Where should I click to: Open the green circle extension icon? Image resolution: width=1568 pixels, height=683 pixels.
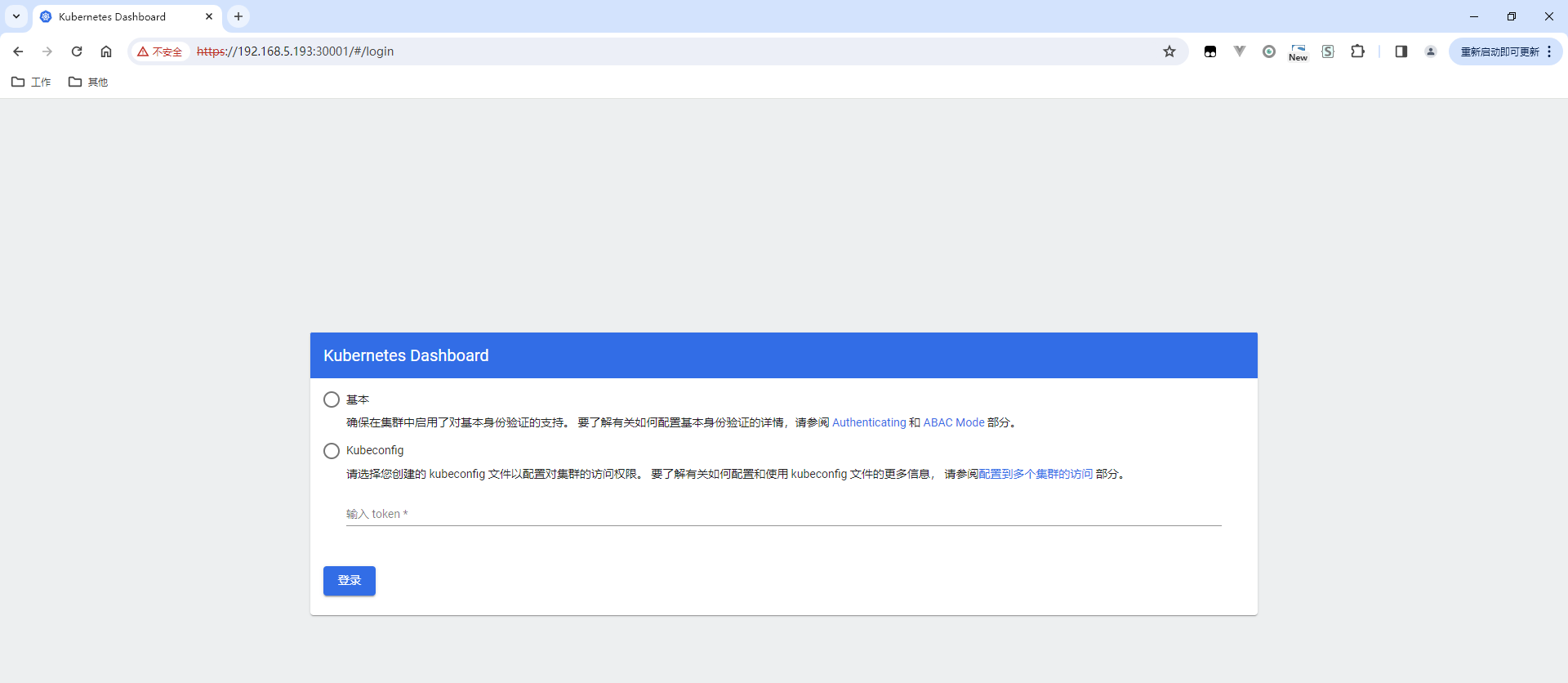[1269, 51]
